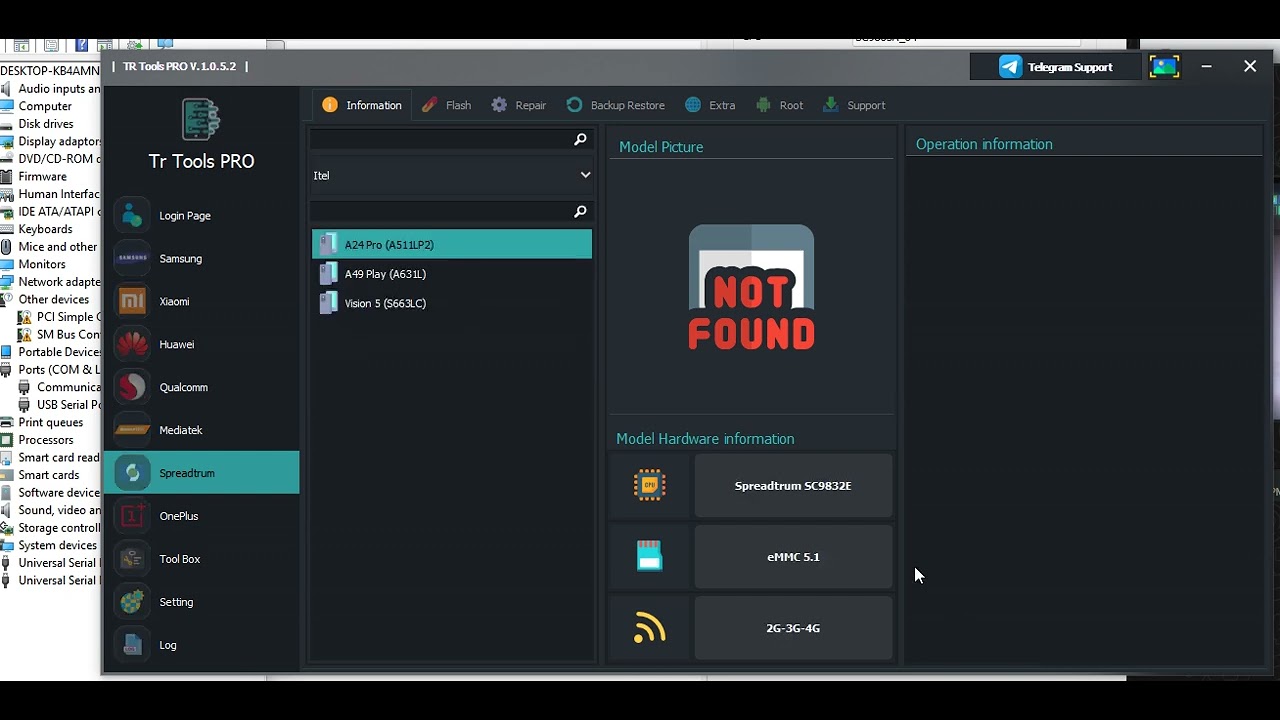
Task: Select Print queues in Device Manager
Action: pos(50,422)
